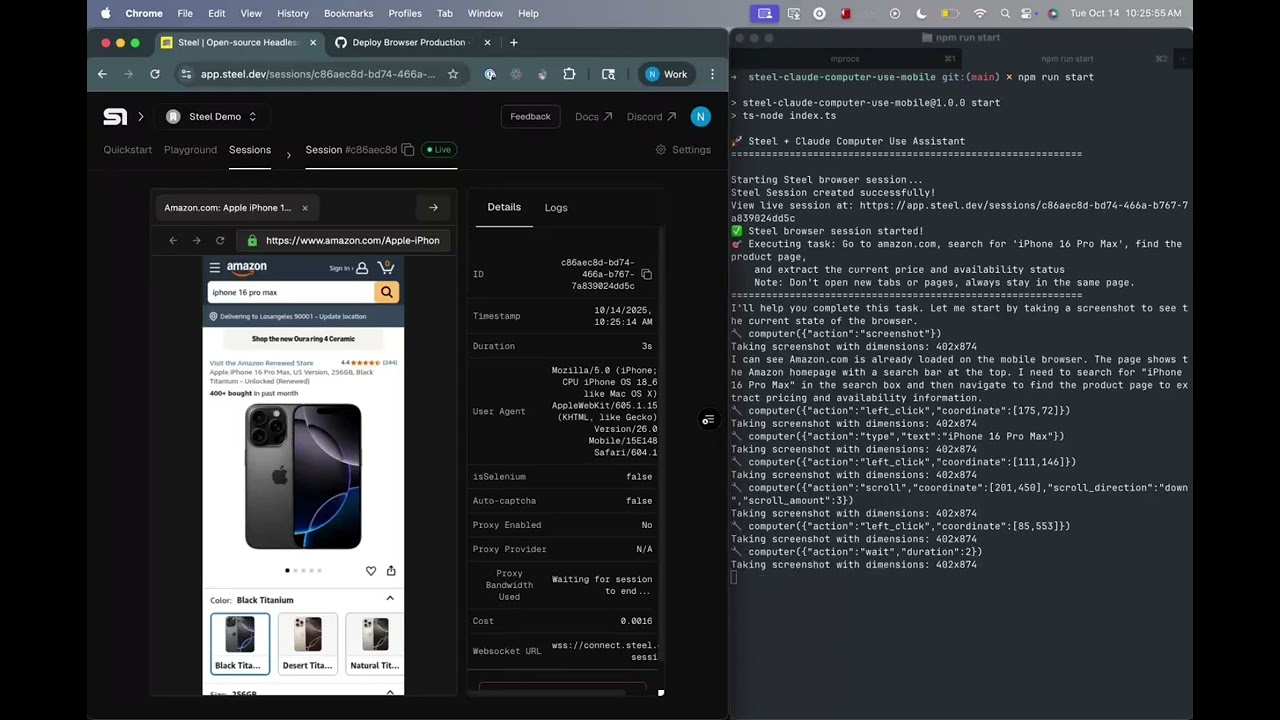Open the Discord link
This screenshot has width=1280, height=720.
pos(651,117)
